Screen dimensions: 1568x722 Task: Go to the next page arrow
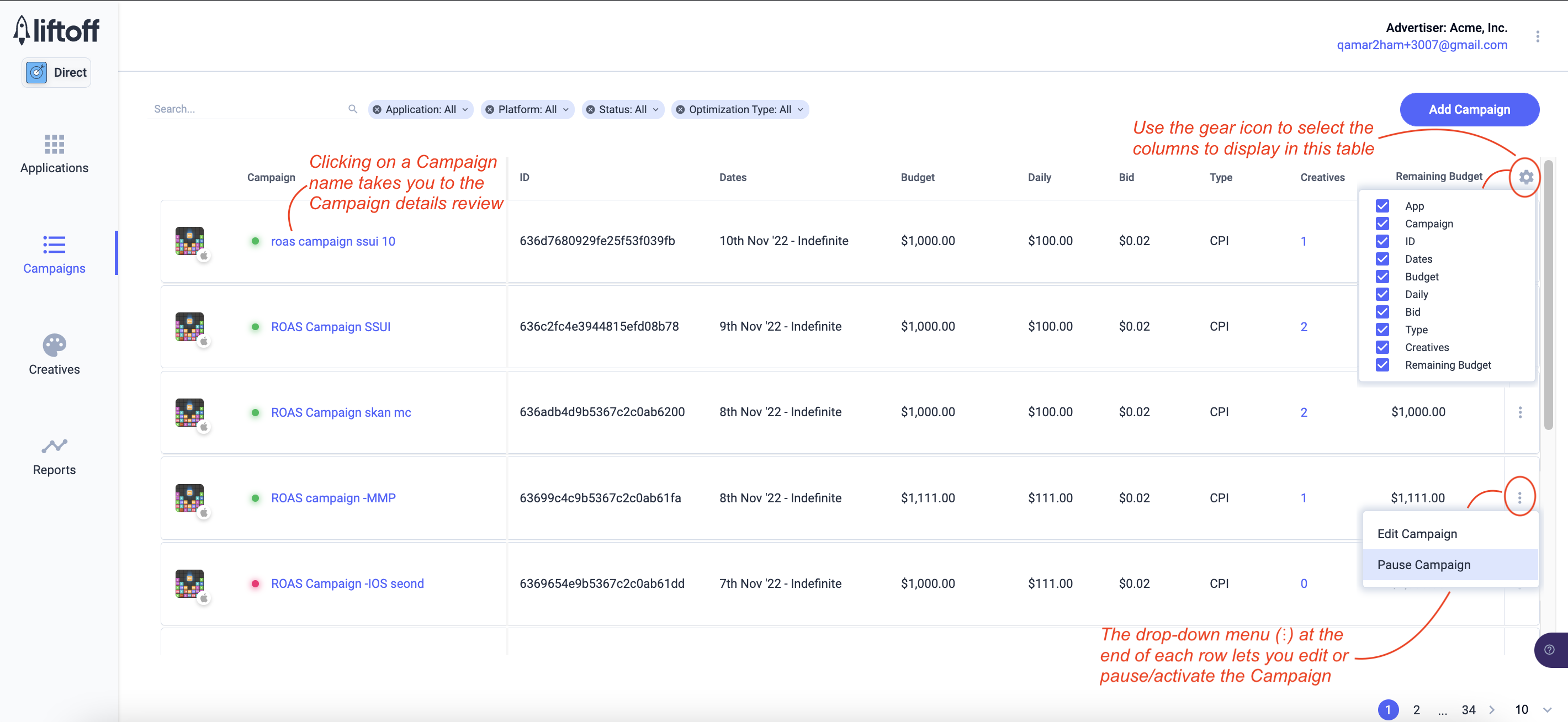pyautogui.click(x=1491, y=709)
